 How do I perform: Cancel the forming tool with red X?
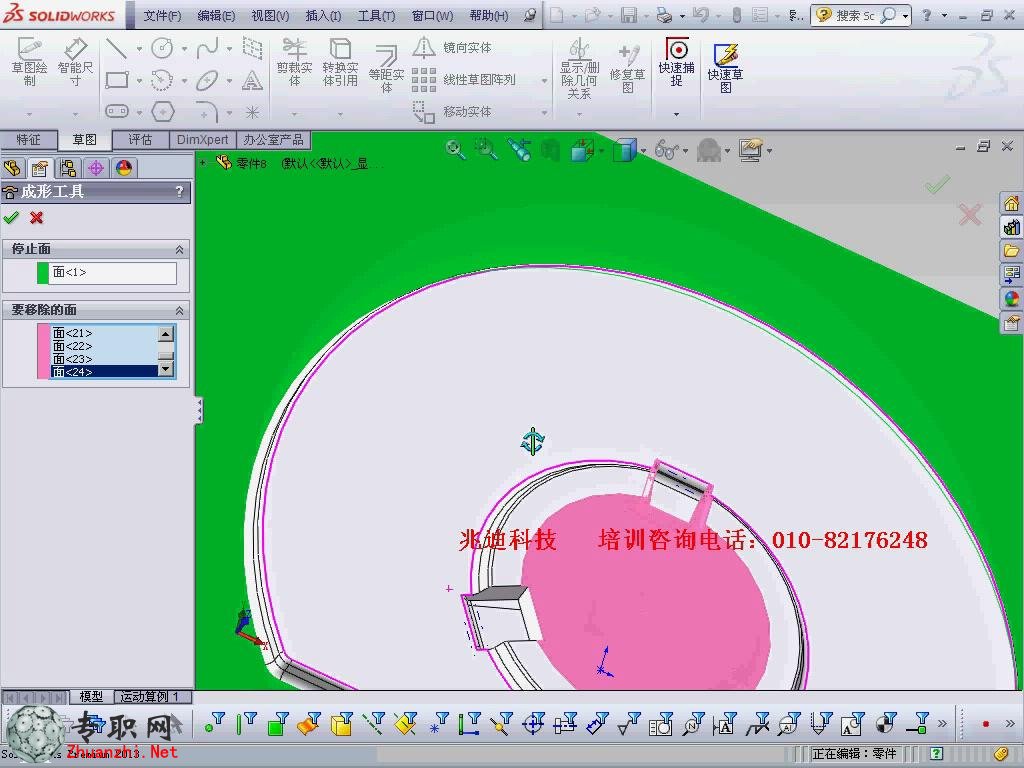tap(37, 217)
